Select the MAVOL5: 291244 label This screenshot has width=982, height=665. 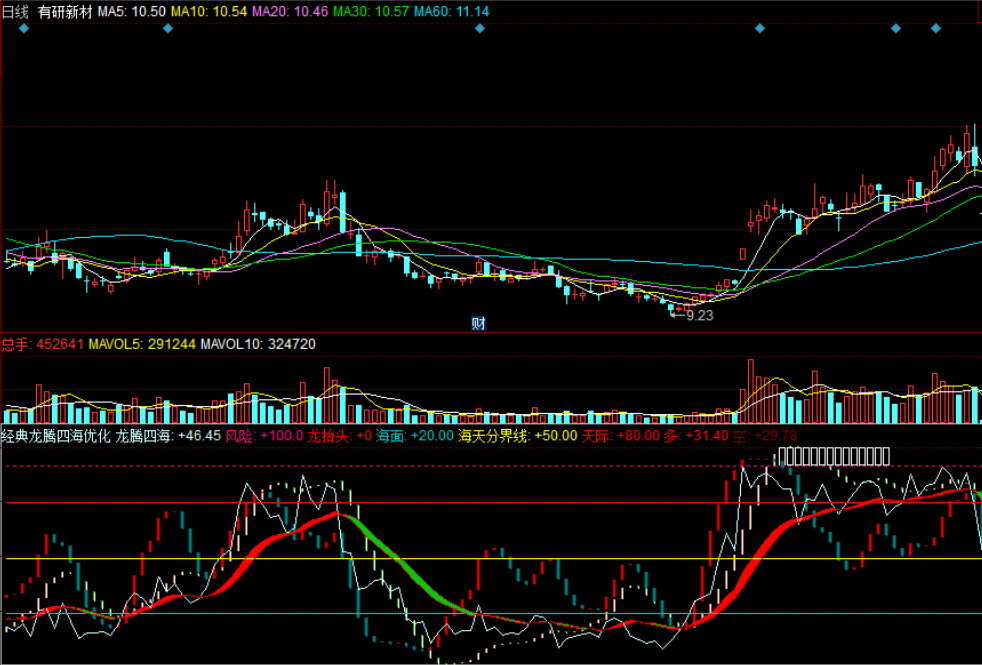[x=142, y=344]
